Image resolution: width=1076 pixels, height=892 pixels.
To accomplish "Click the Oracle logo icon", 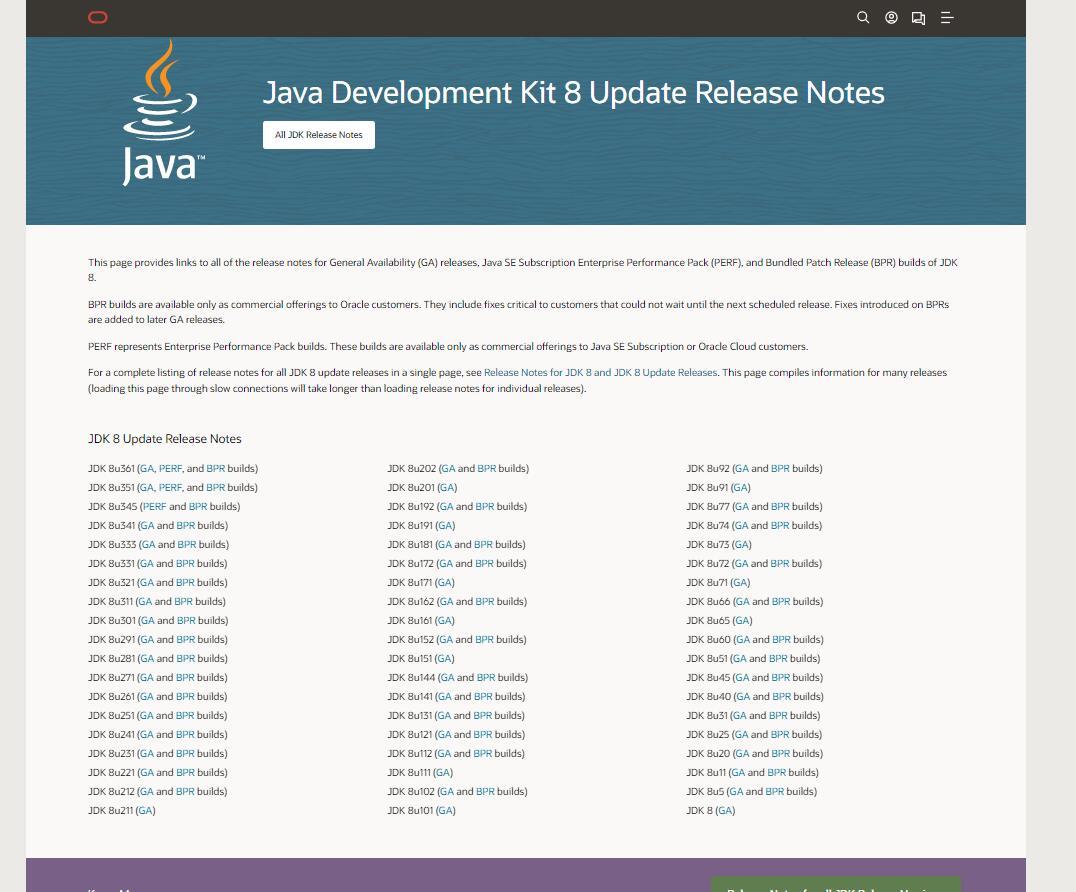I will (x=98, y=18).
